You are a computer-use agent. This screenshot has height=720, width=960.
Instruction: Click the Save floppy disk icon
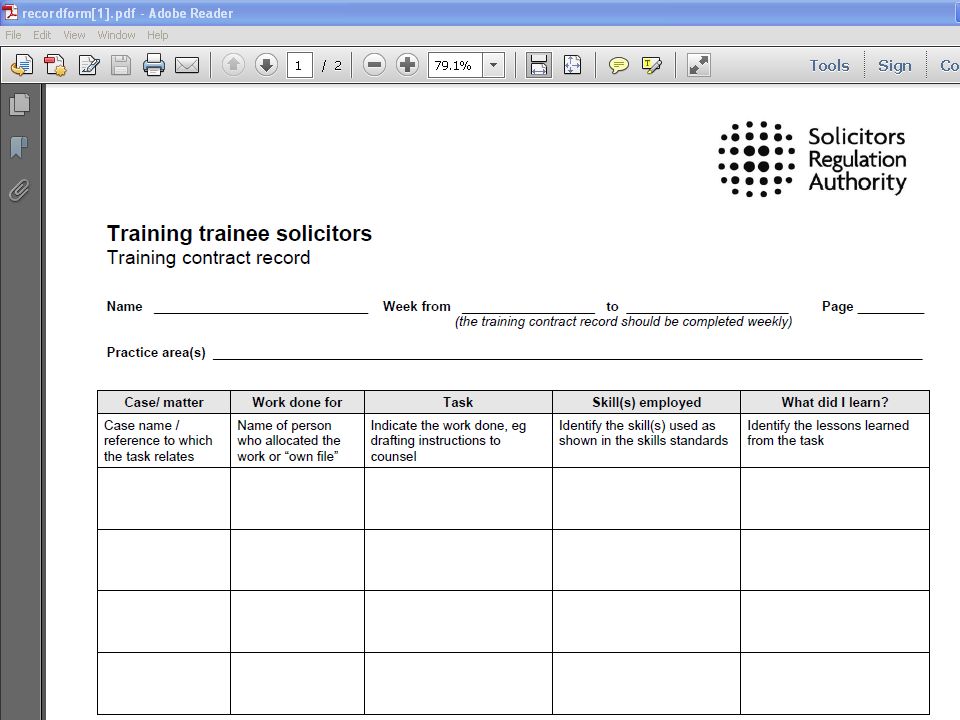click(121, 65)
